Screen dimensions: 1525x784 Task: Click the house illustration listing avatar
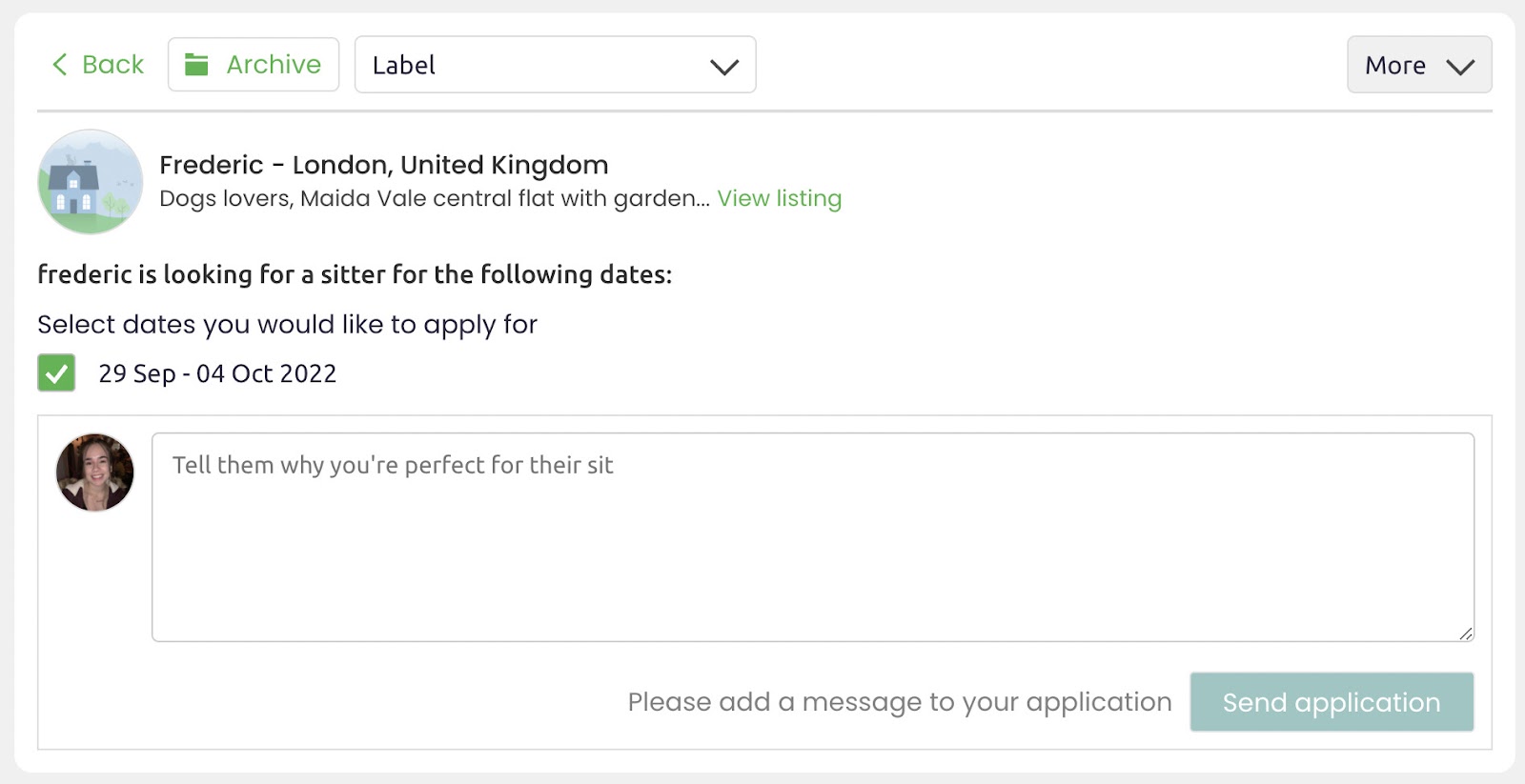(91, 182)
